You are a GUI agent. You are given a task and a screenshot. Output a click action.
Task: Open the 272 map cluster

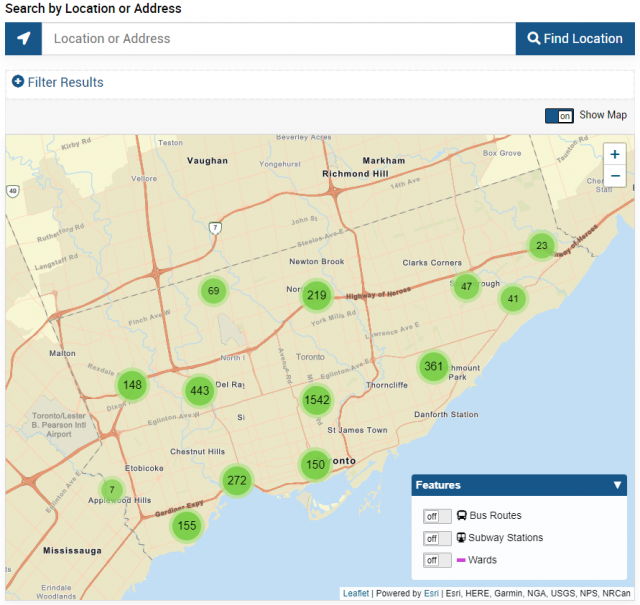pyautogui.click(x=237, y=480)
